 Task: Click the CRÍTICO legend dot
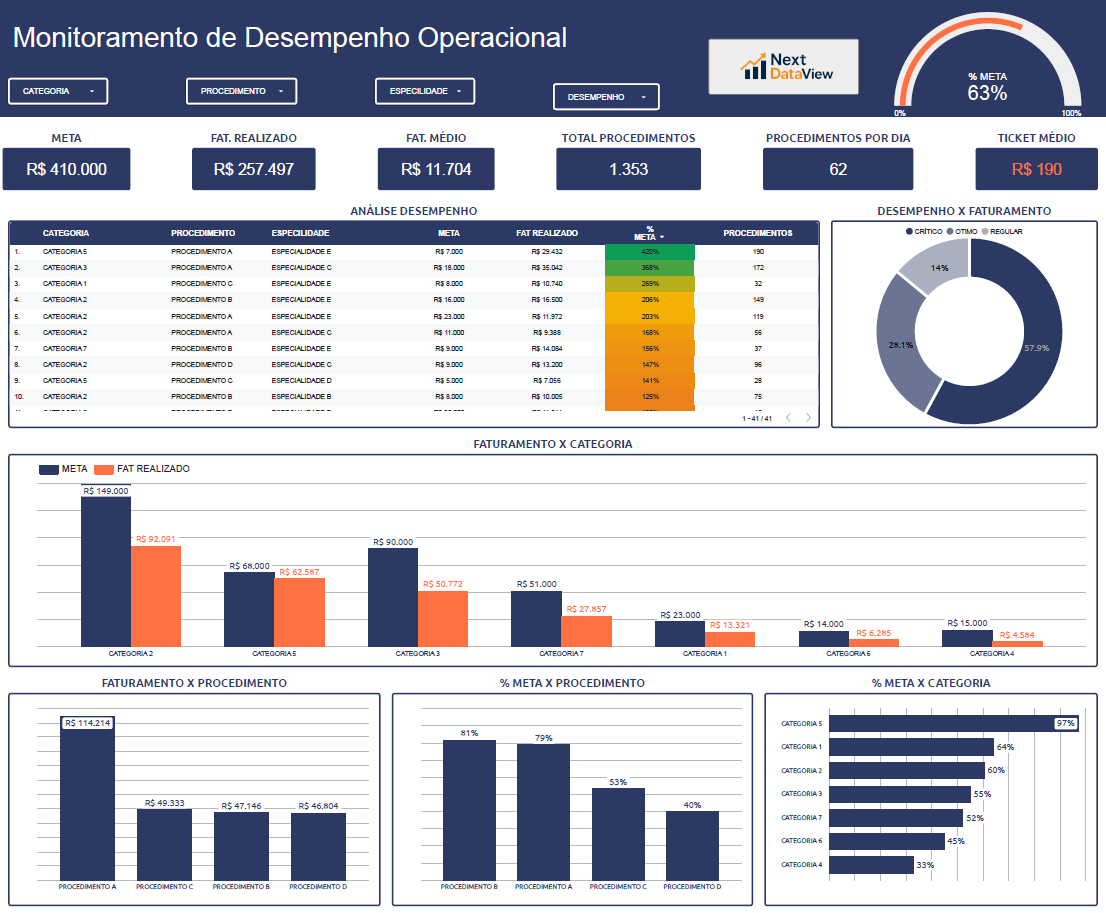tap(910, 231)
